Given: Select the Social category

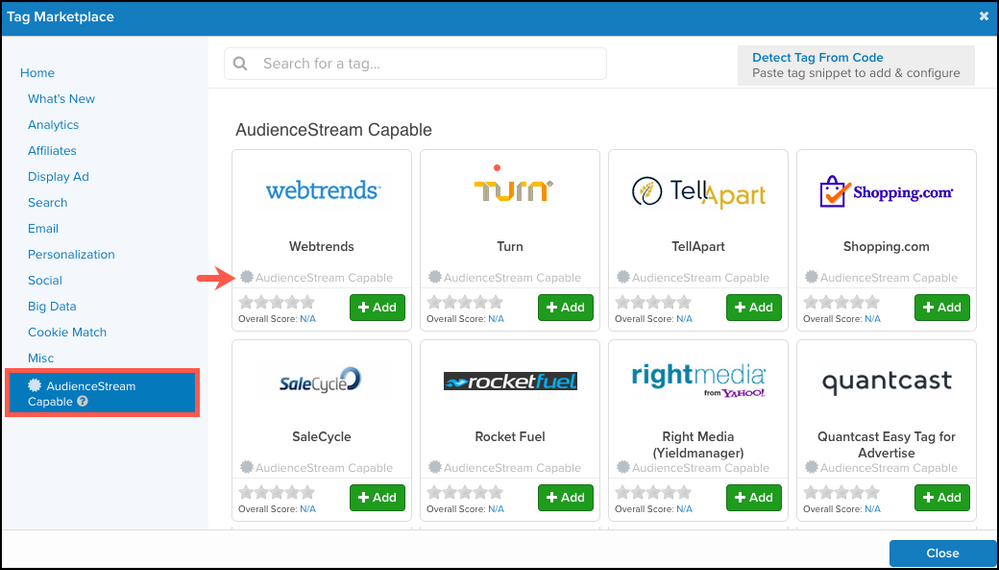Looking at the screenshot, I should click(x=45, y=280).
